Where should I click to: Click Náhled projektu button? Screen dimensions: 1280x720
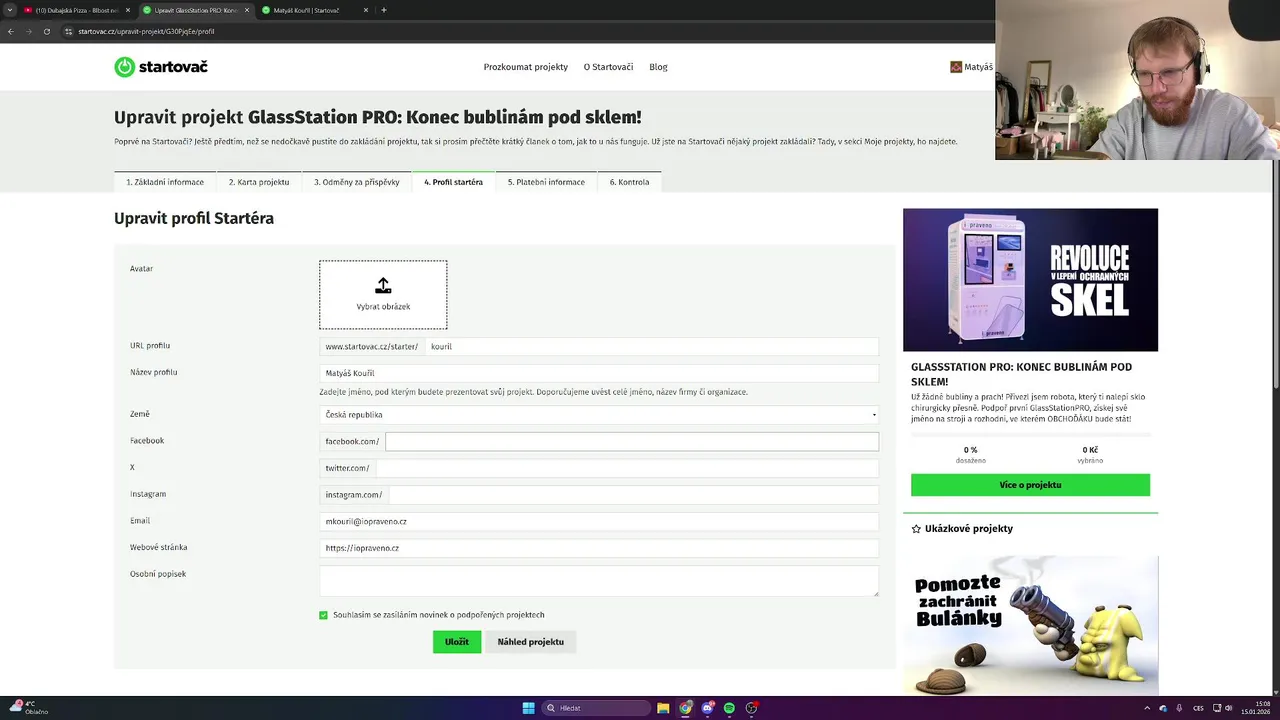coord(531,642)
